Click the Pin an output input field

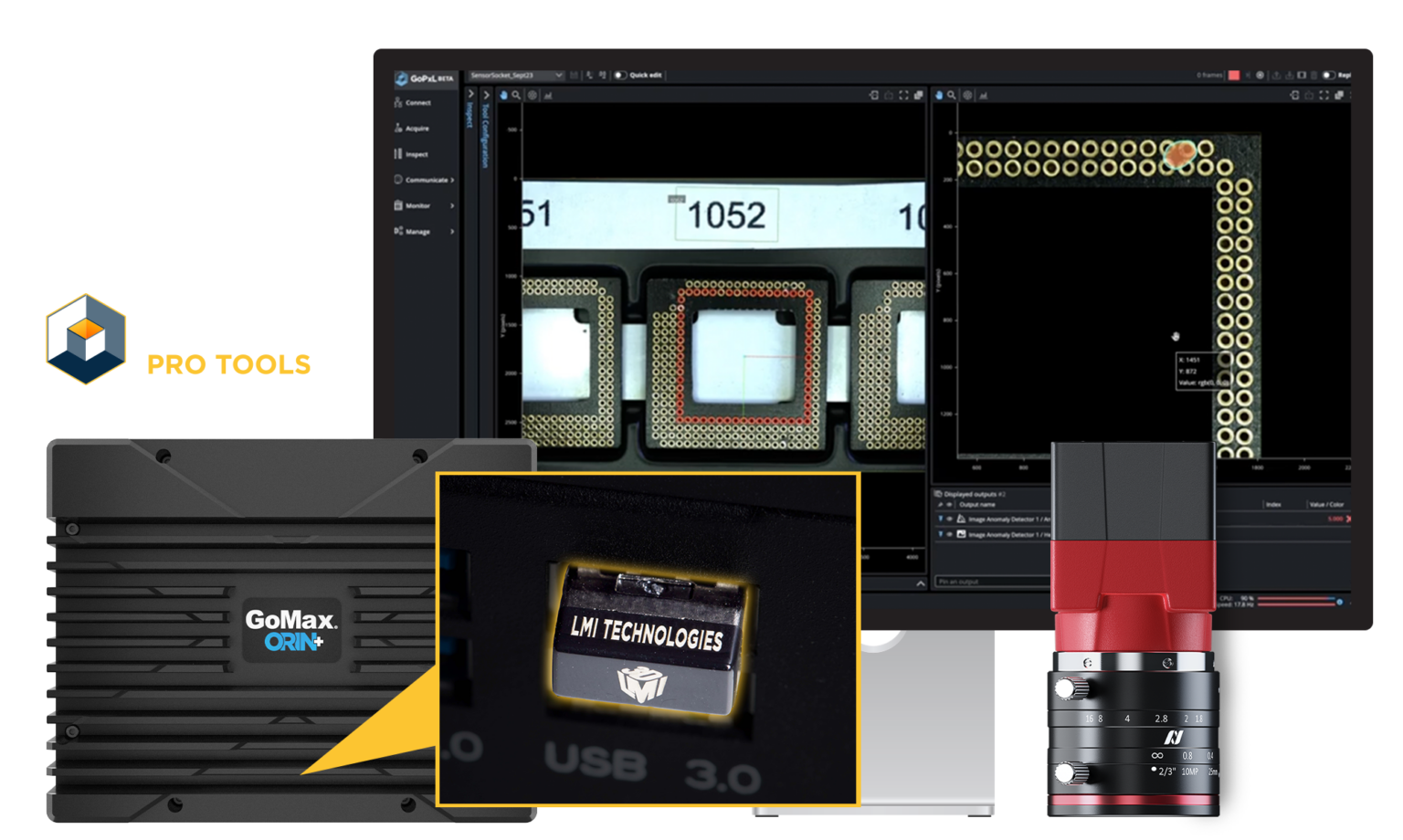pyautogui.click(x=993, y=582)
